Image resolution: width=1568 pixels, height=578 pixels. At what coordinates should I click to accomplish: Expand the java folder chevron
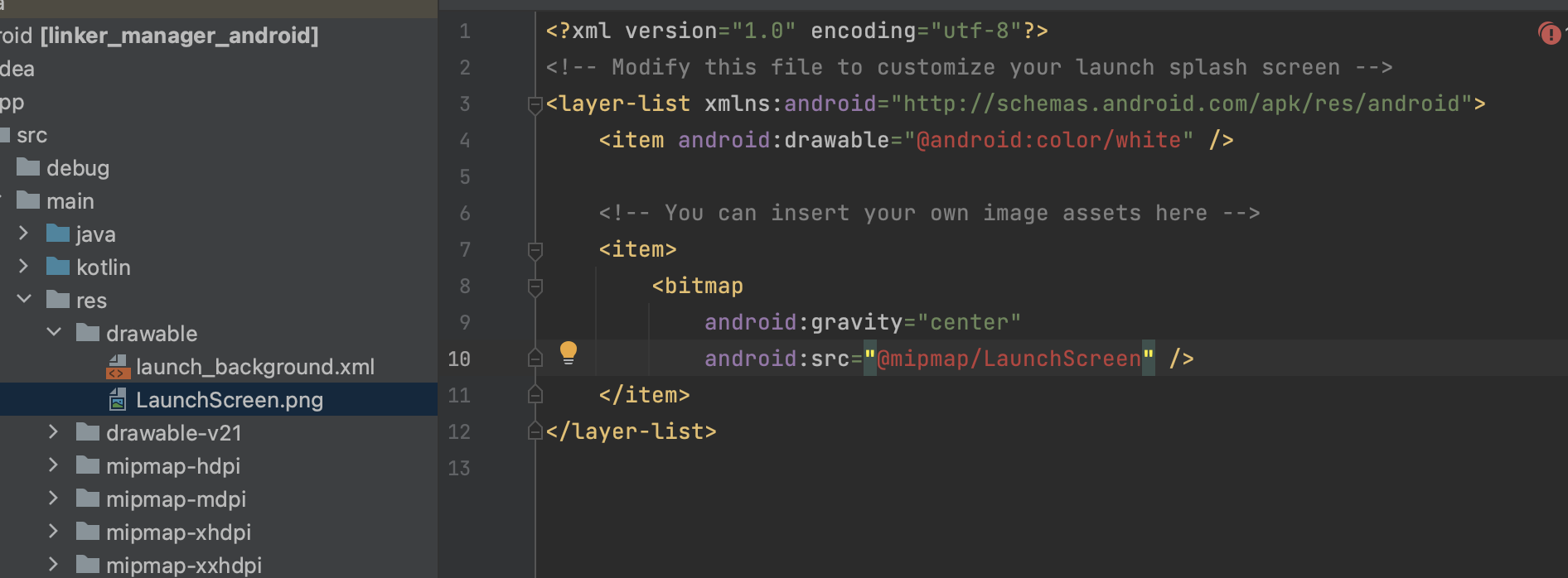(23, 234)
